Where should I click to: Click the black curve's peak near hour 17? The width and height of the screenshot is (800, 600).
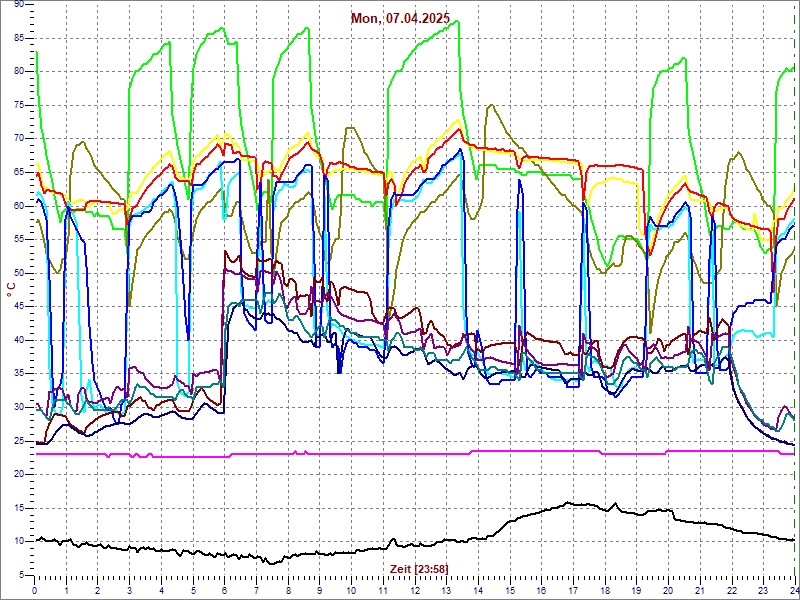570,503
